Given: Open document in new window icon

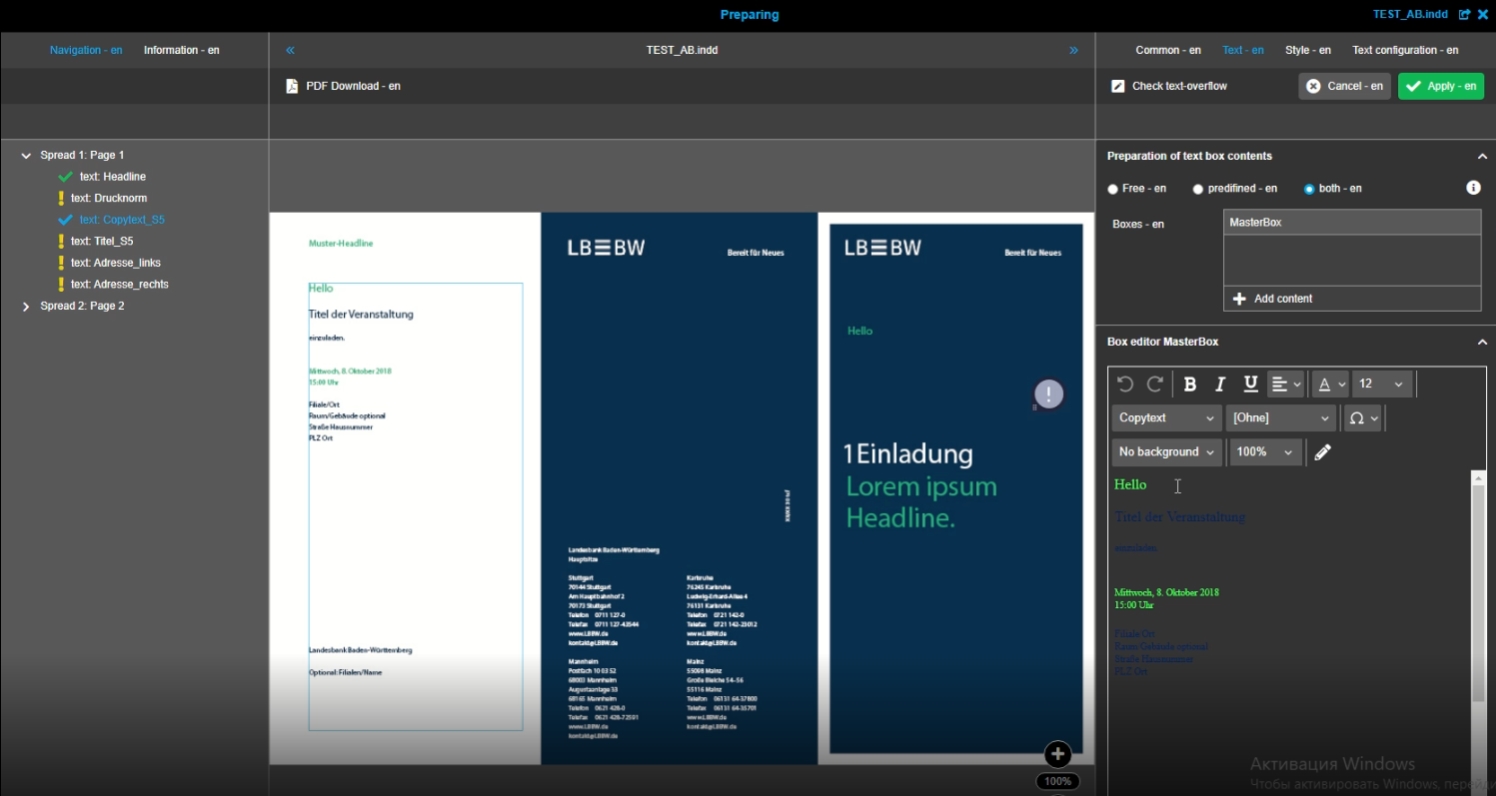Looking at the screenshot, I should click(x=1465, y=15).
